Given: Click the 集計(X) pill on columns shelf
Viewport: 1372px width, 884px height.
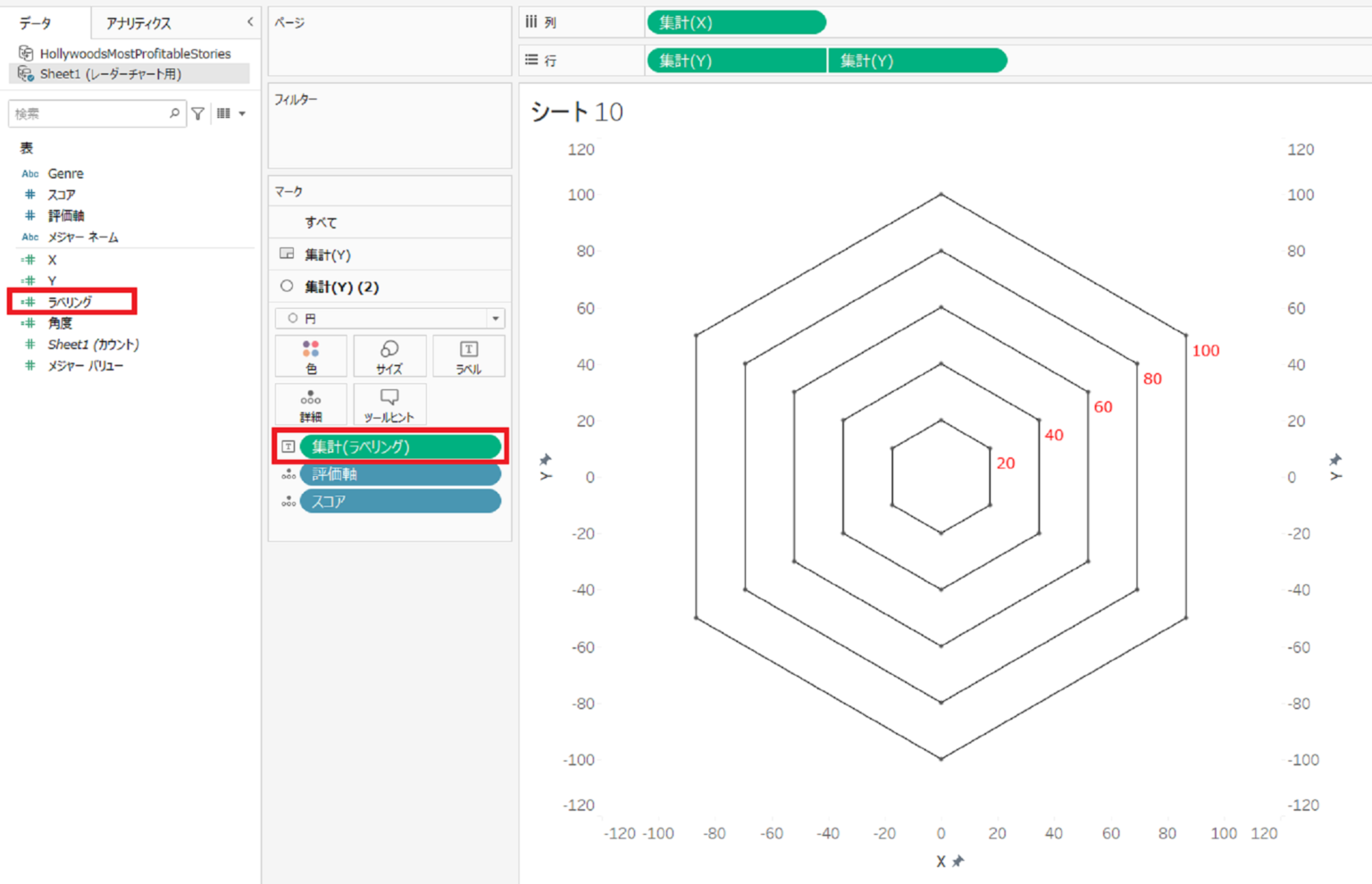Looking at the screenshot, I should [x=736, y=22].
